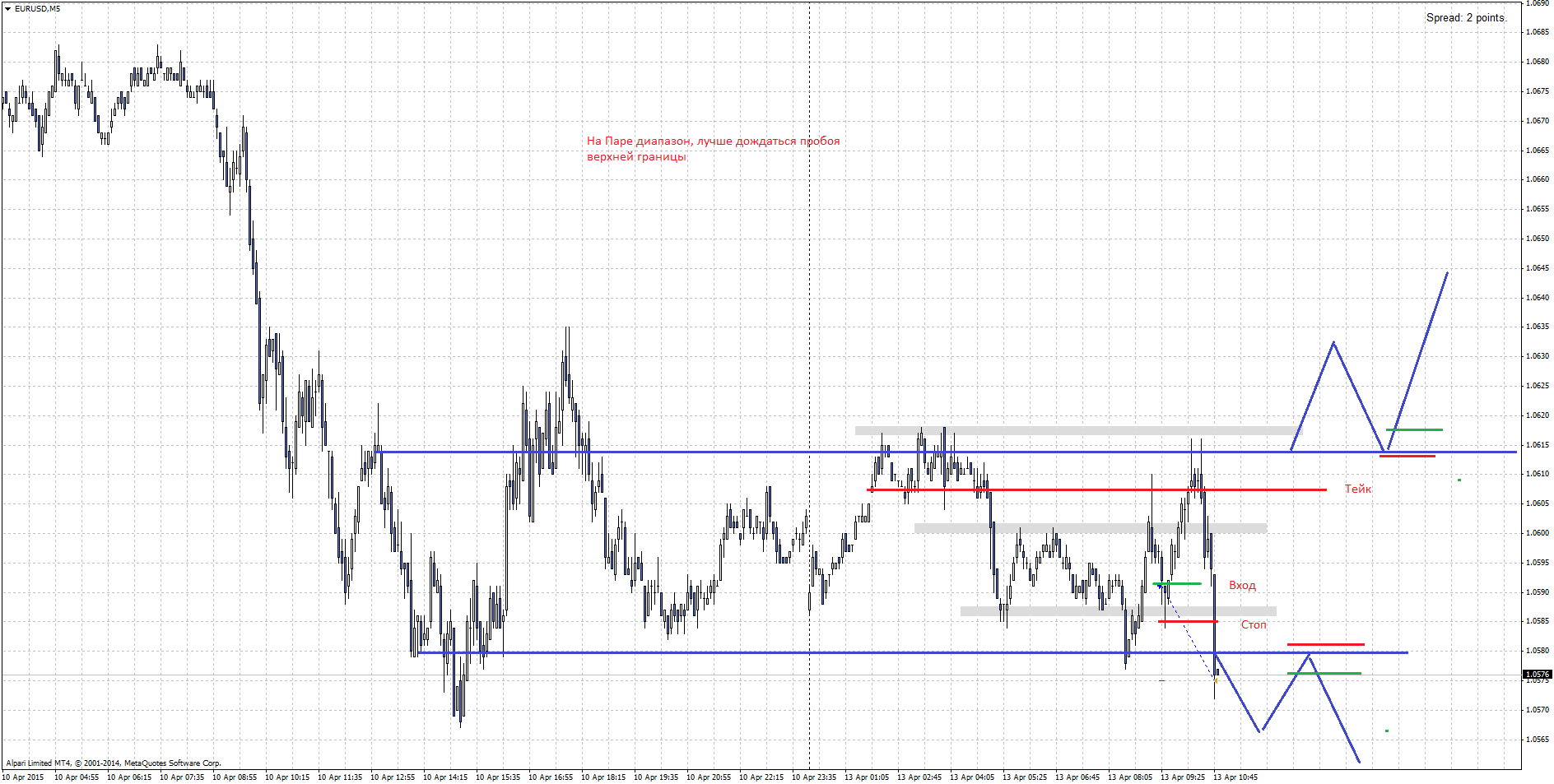
Task: Click time label '13 Apr 05:25'
Action: 1025,777
